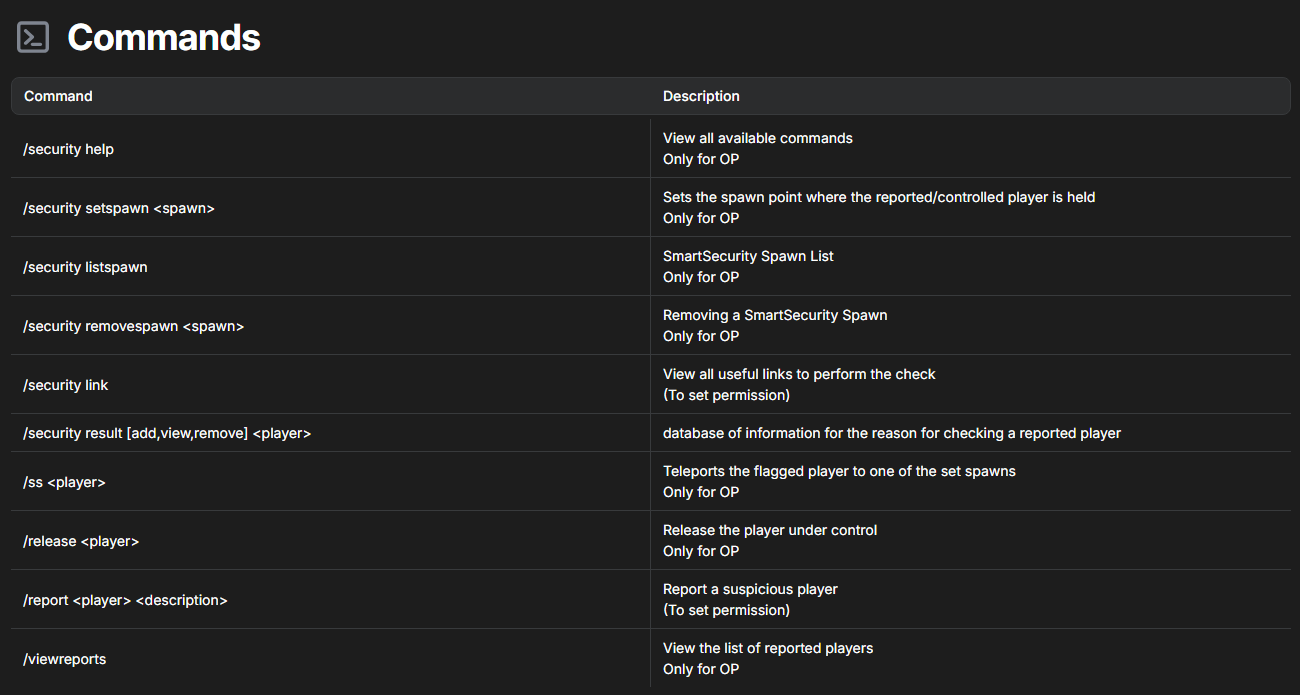Click the /security link command cell

coord(66,385)
